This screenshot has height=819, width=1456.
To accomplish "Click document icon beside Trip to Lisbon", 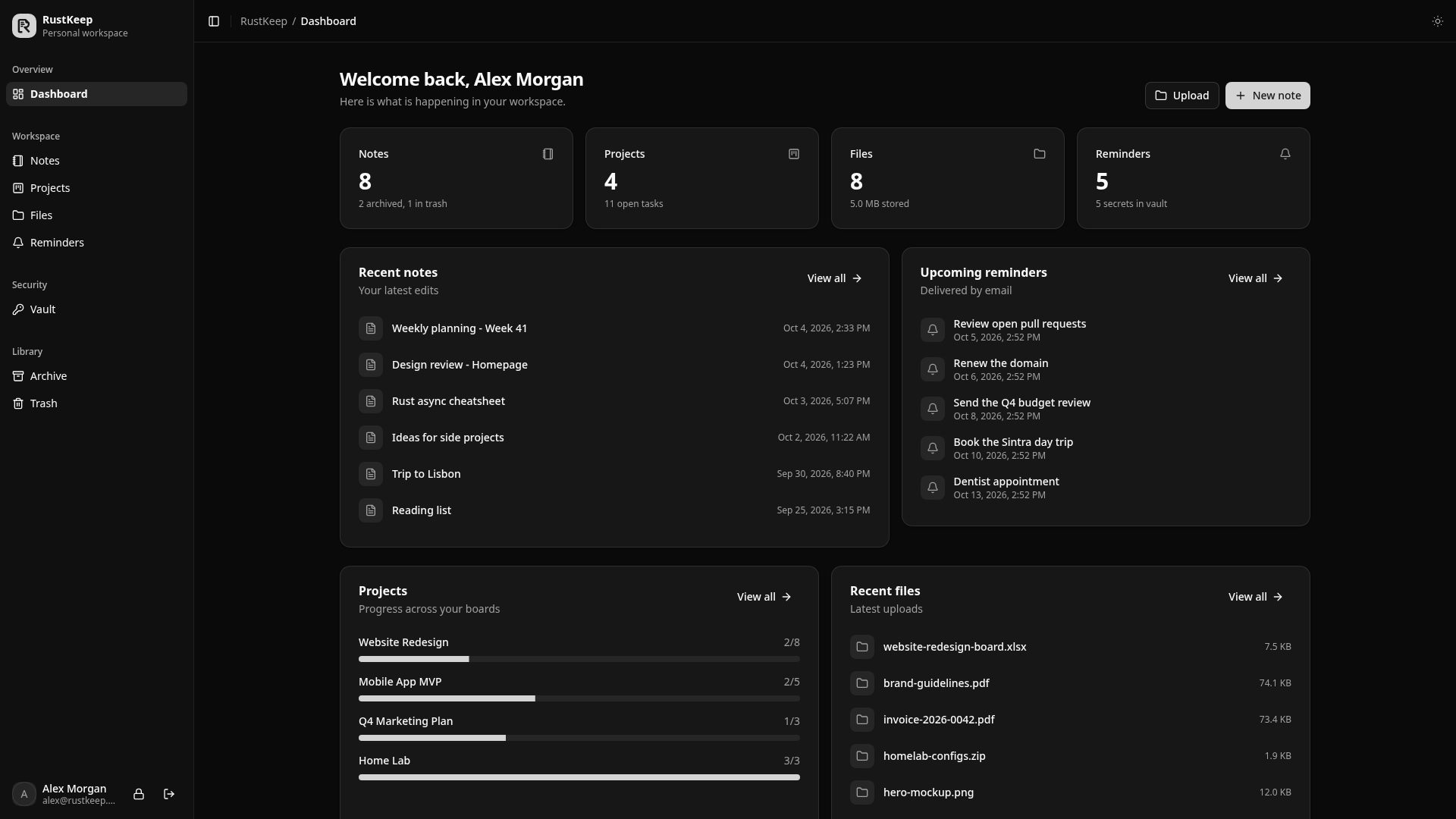I will pyautogui.click(x=371, y=474).
